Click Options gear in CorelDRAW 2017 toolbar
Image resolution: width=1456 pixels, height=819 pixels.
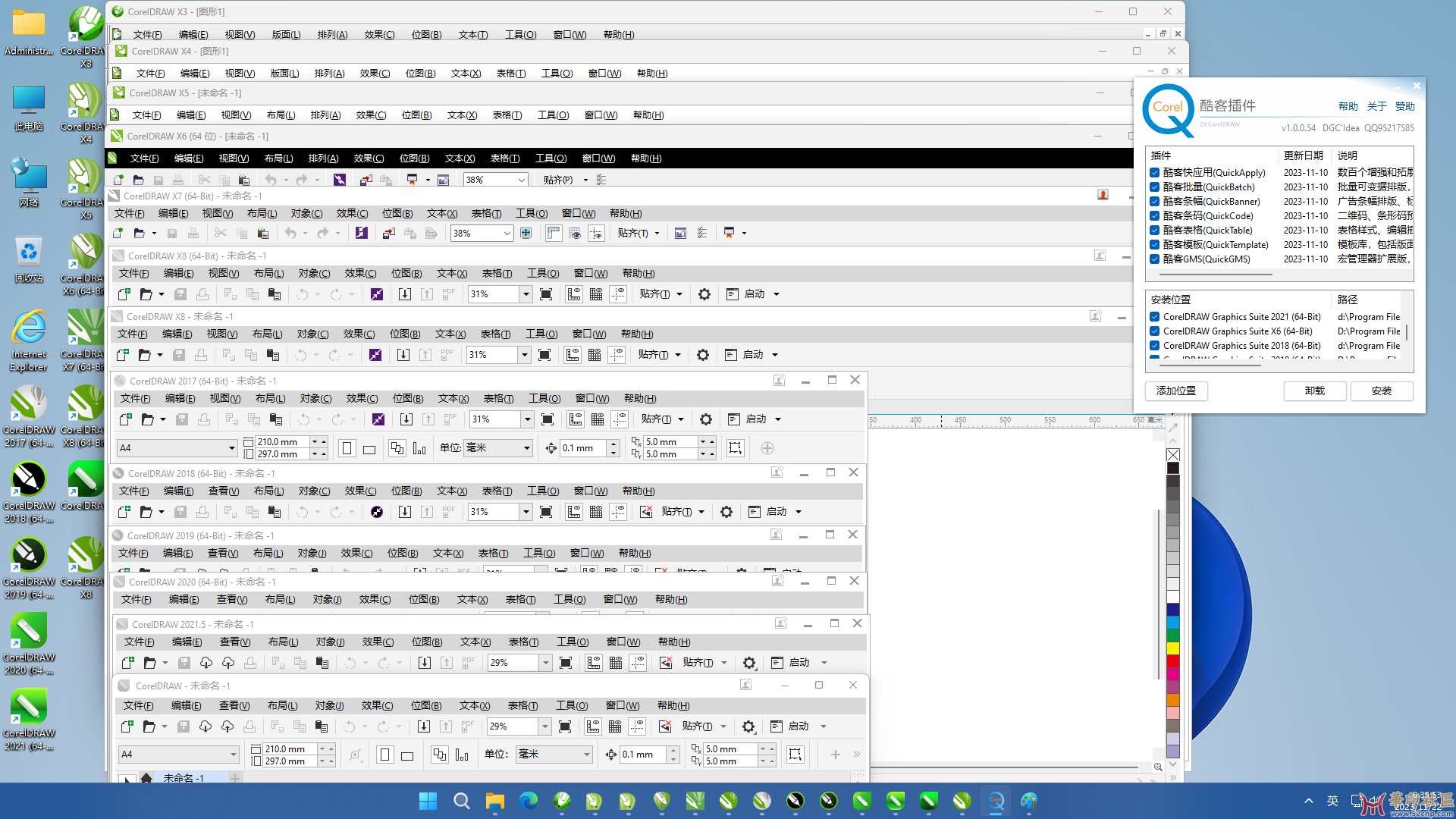pos(706,419)
